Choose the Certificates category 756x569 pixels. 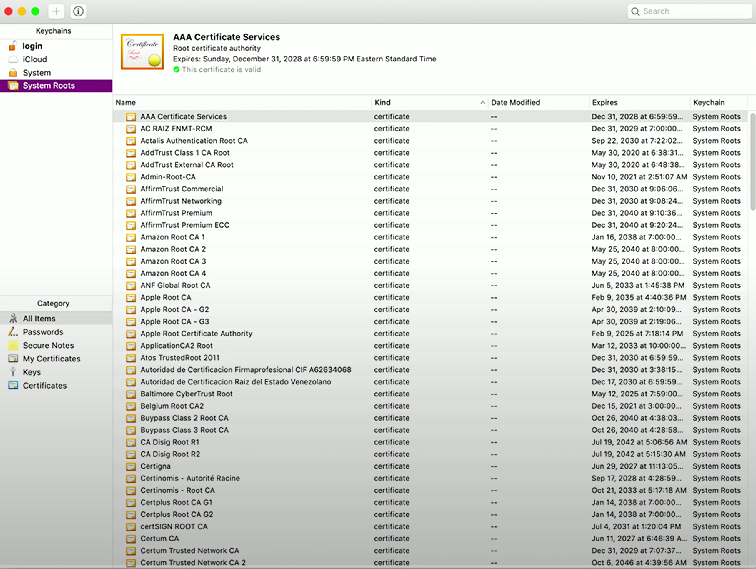[x=56, y=386]
